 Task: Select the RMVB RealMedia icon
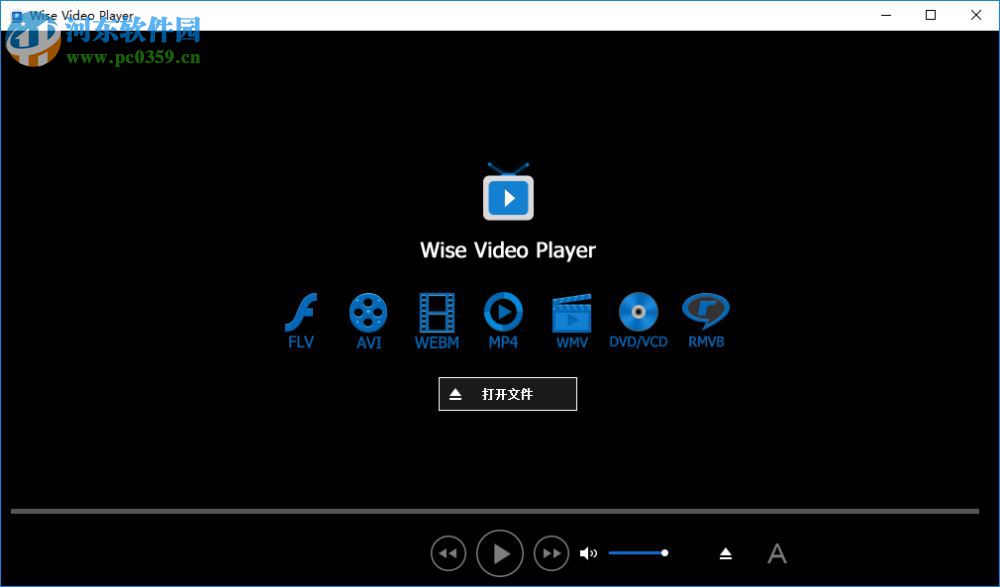pyautogui.click(x=706, y=312)
